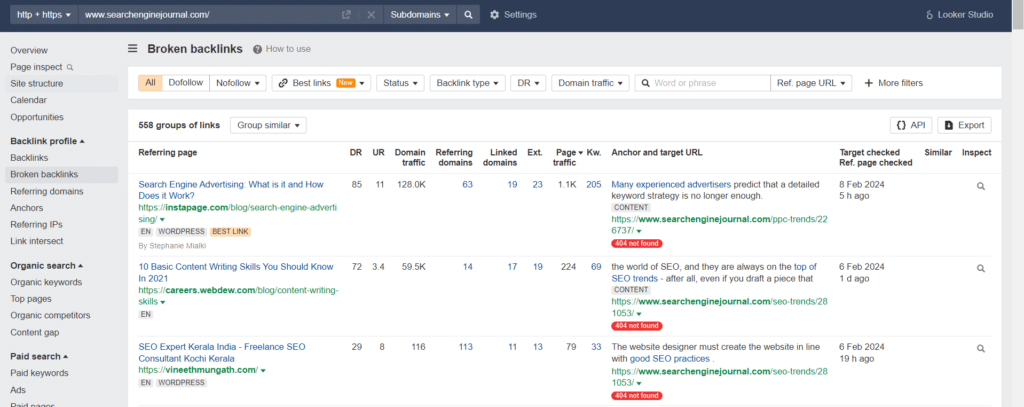Clear the URL with the X icon

point(371,14)
